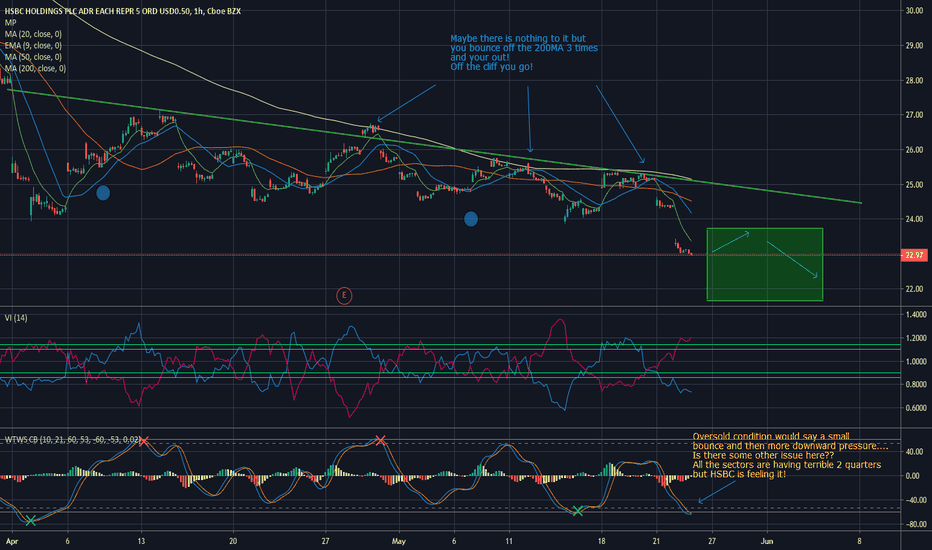Screen dimensions: 932x550
Task: Select the green descending trendline
Action: (x=434, y=146)
